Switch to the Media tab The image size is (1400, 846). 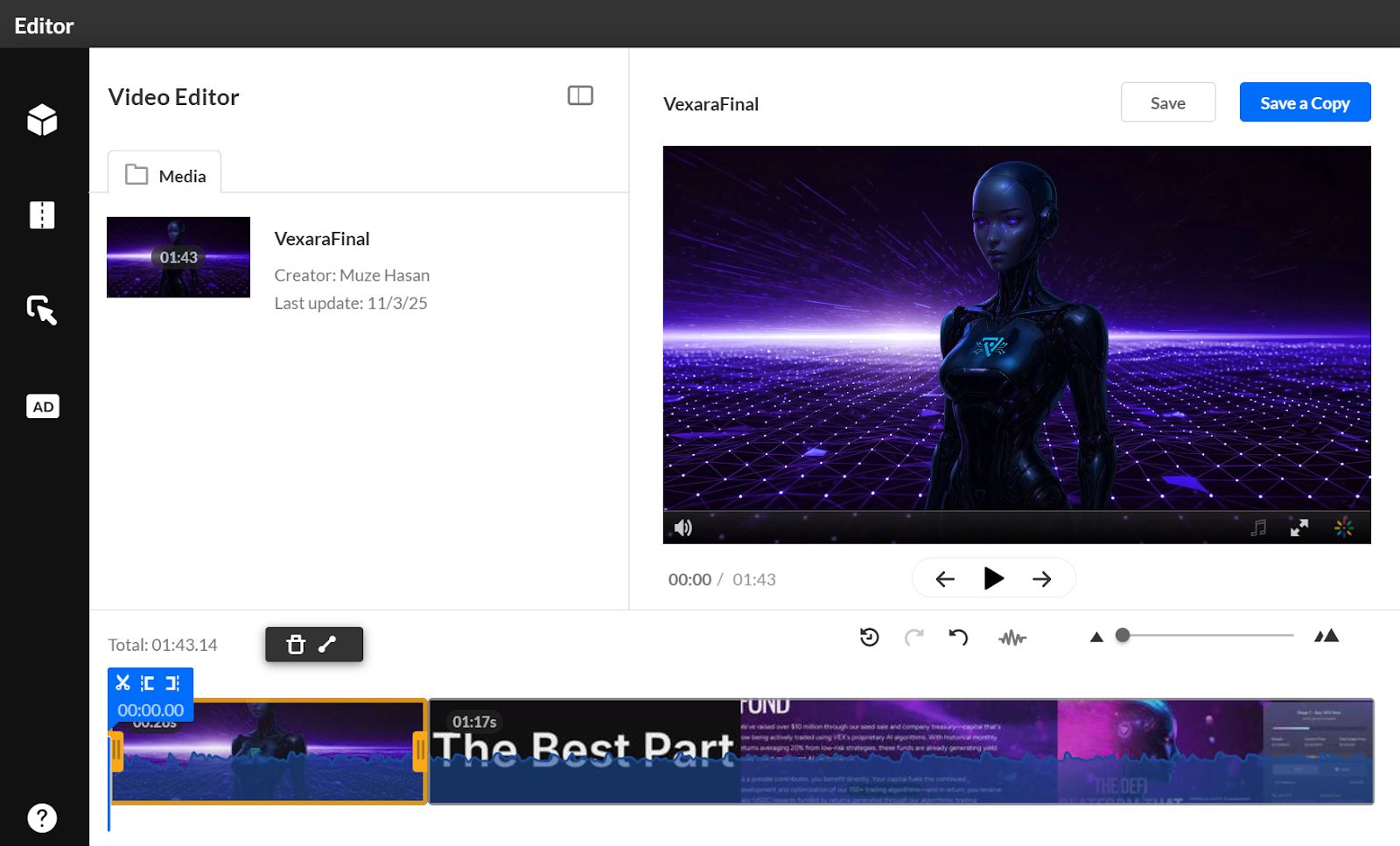164,172
